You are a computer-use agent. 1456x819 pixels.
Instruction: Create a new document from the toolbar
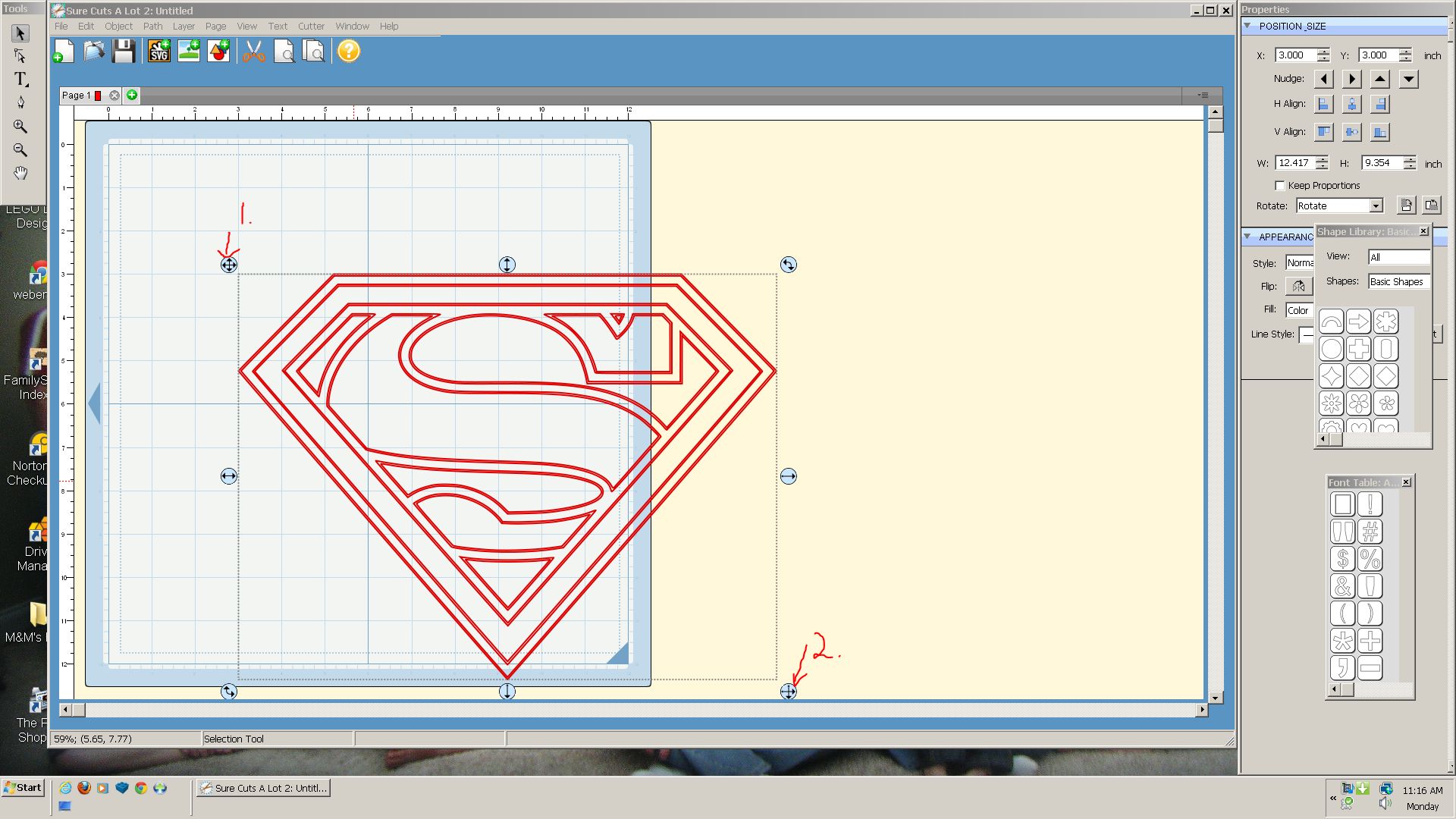[x=64, y=52]
